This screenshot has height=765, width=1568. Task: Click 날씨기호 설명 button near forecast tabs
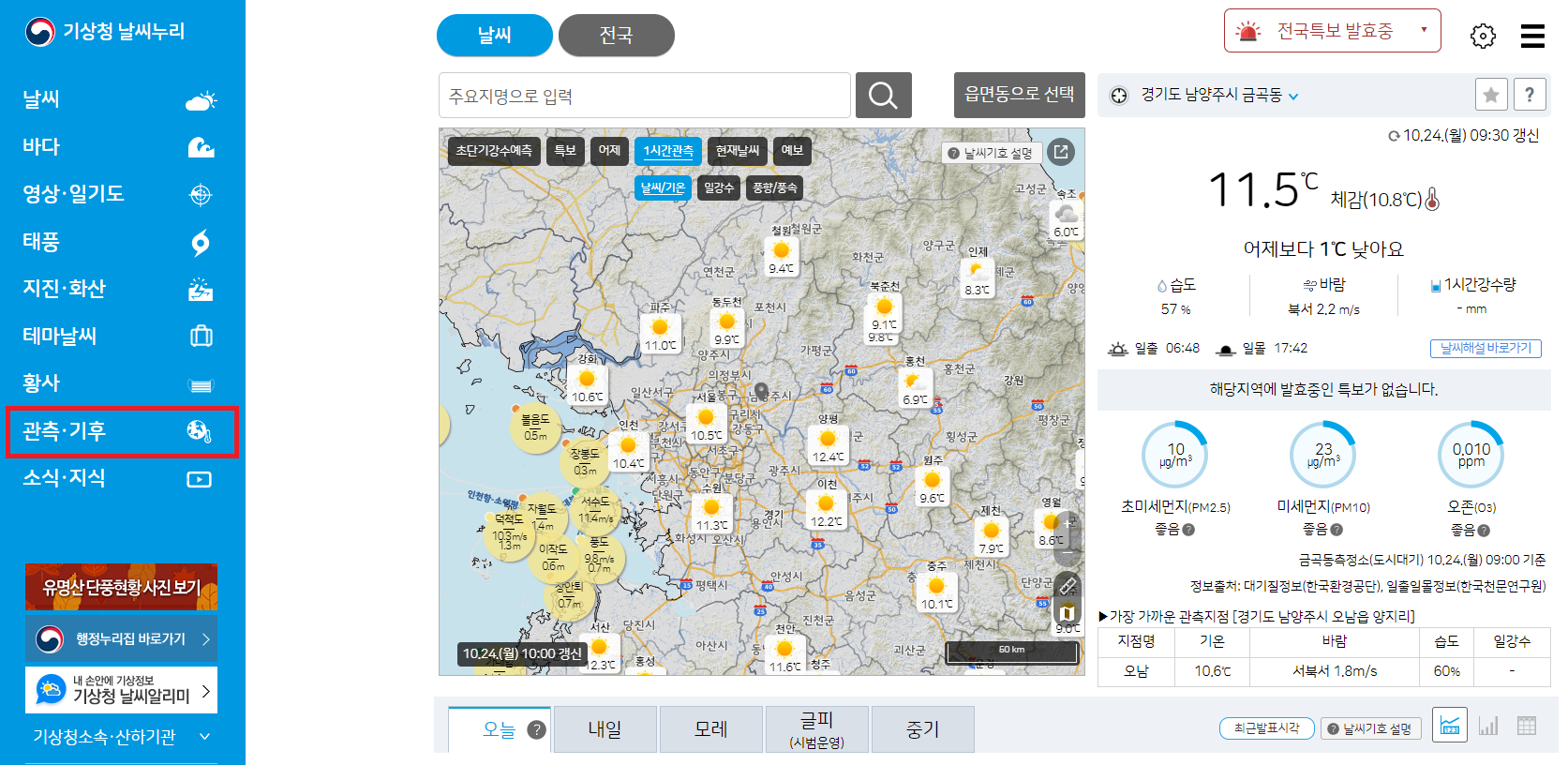coord(1370,728)
